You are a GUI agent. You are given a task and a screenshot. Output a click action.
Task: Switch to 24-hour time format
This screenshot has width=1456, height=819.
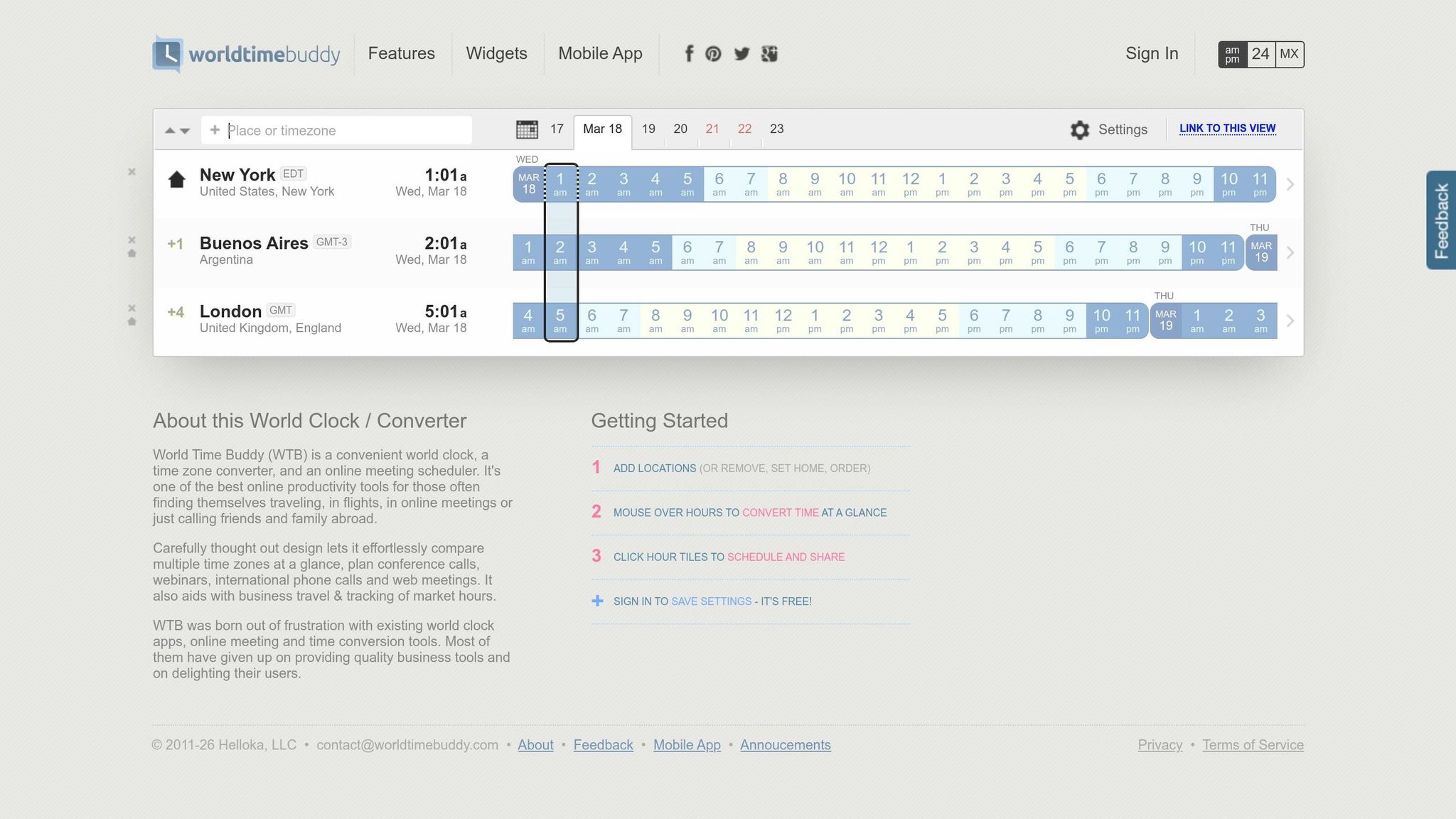point(1260,54)
